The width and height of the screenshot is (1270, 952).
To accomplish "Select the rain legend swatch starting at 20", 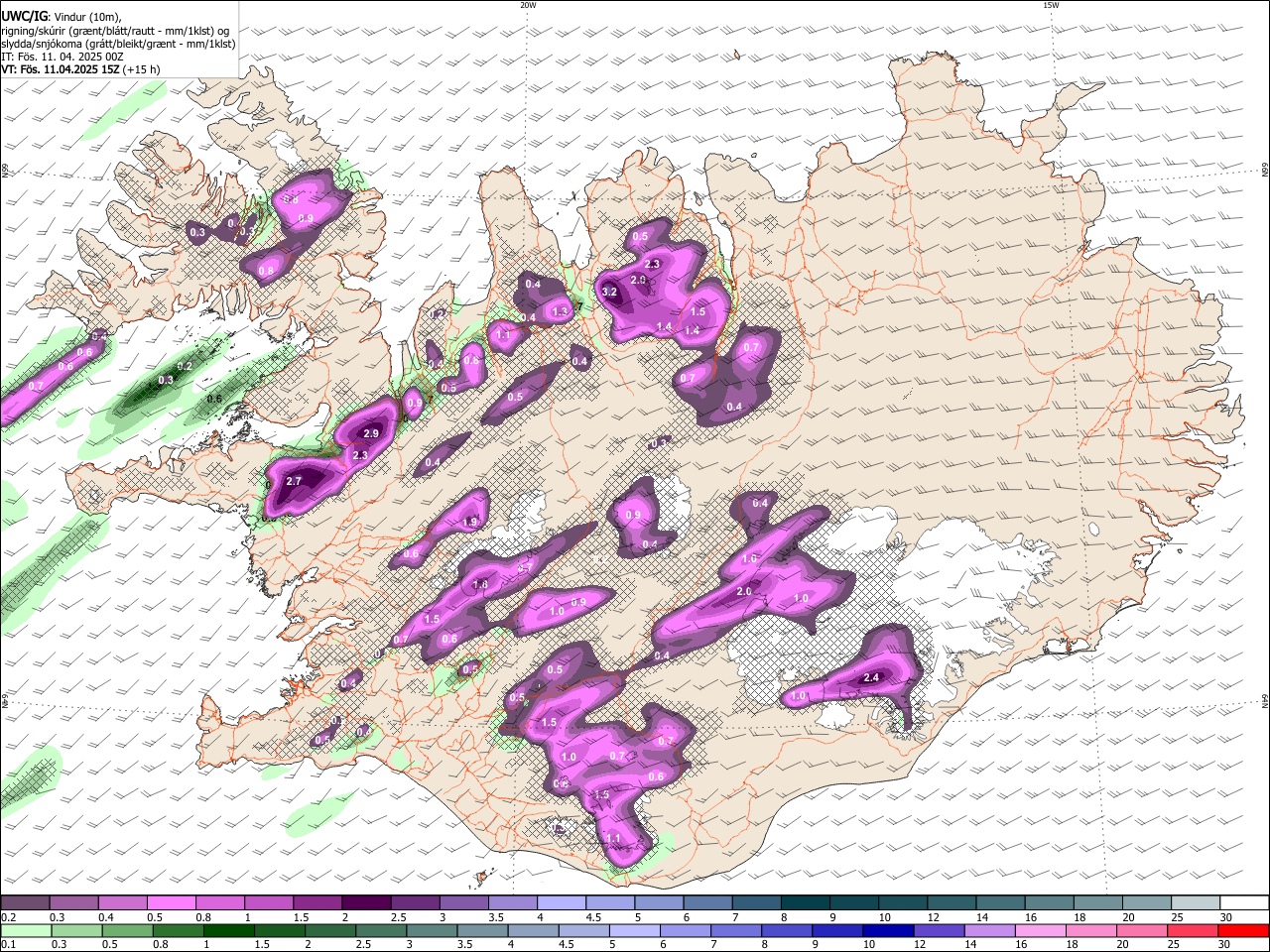I will tap(1142, 931).
